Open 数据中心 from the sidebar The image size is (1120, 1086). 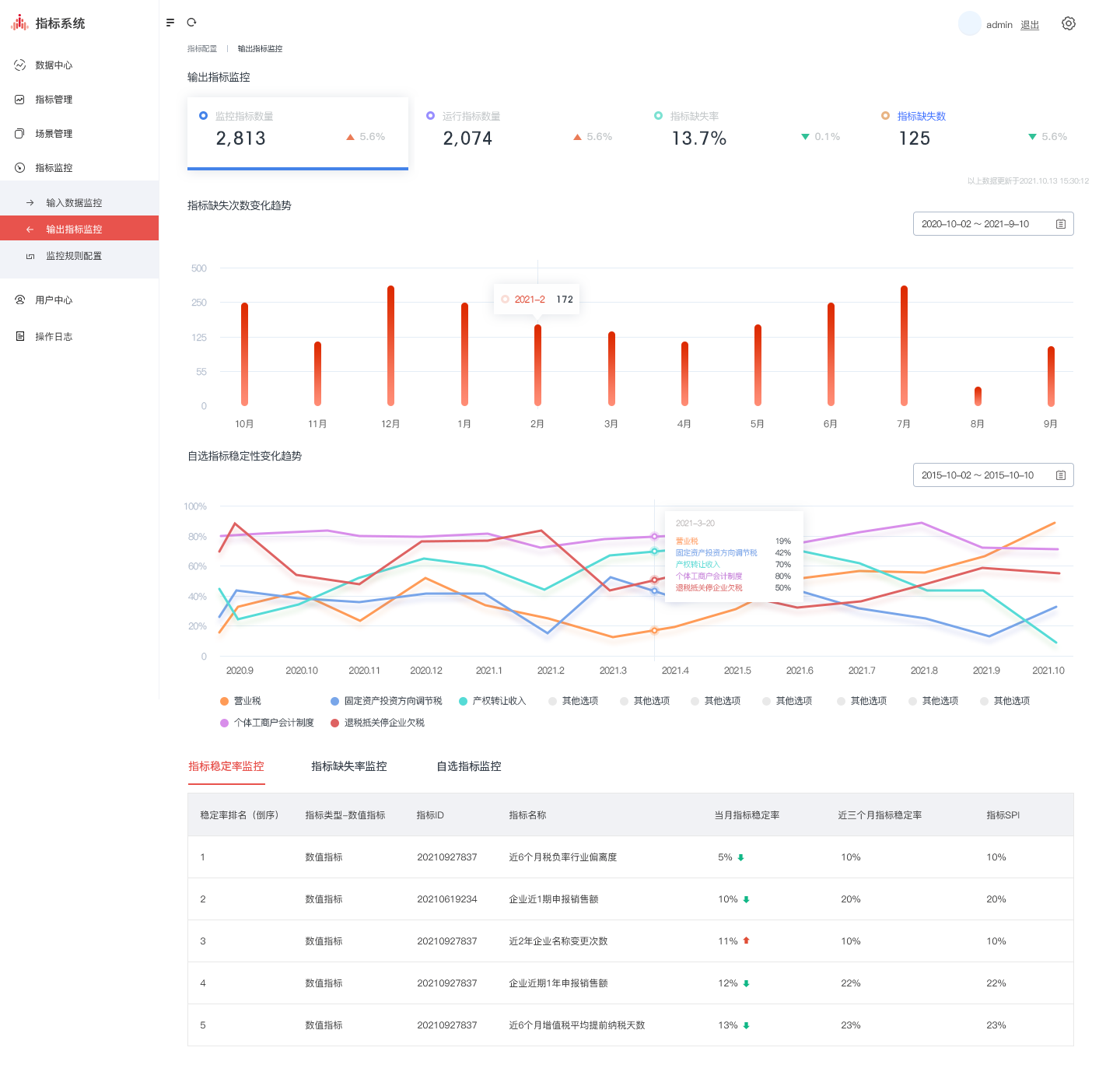coord(54,65)
